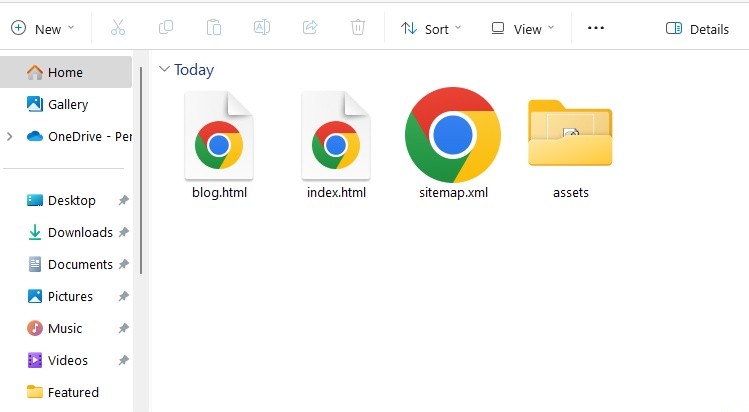
Task: Select the sitemap.xml Chrome icon
Action: click(453, 135)
